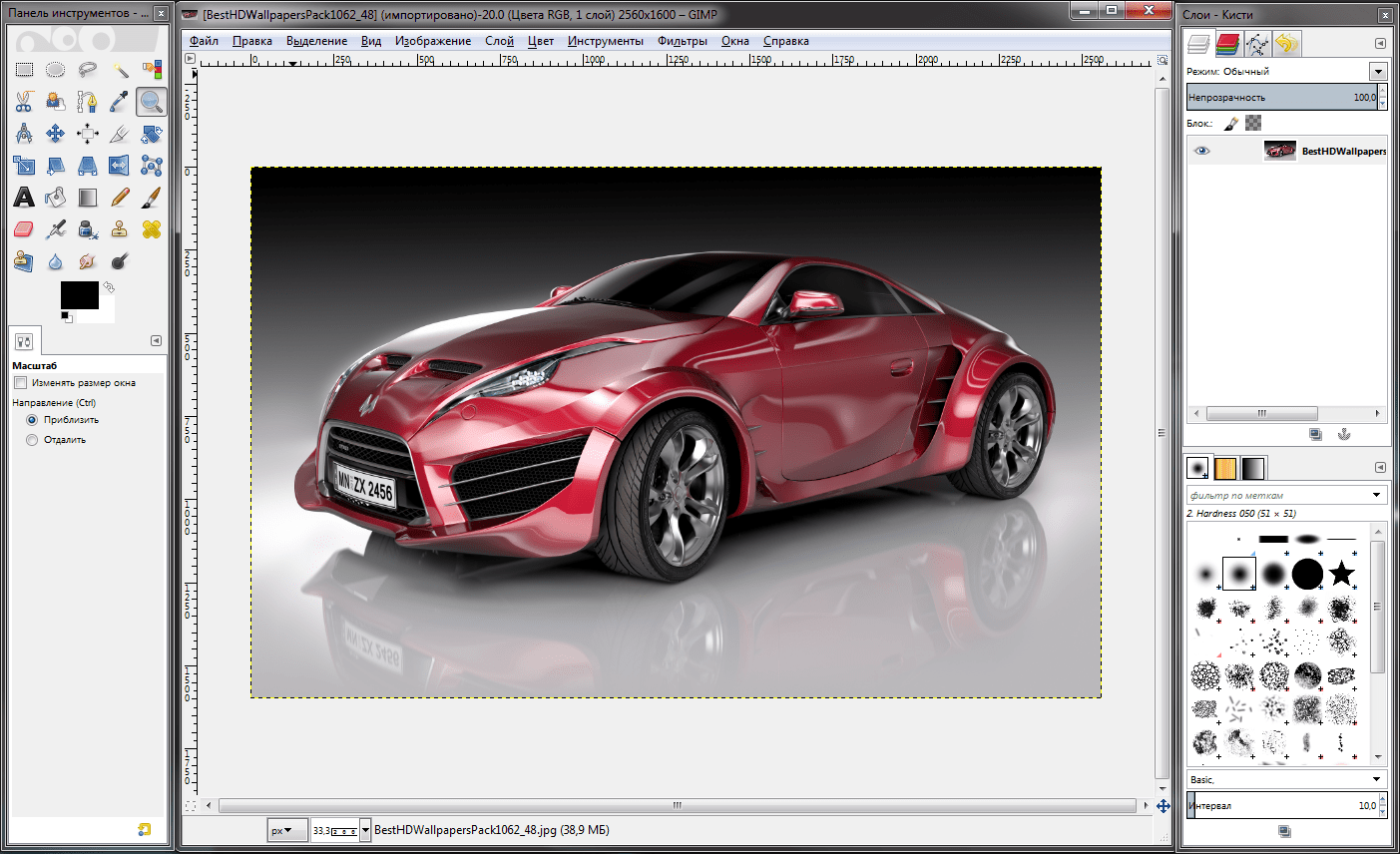Open the 'Изображение' menu
The height and width of the screenshot is (854, 1400).
tap(432, 41)
